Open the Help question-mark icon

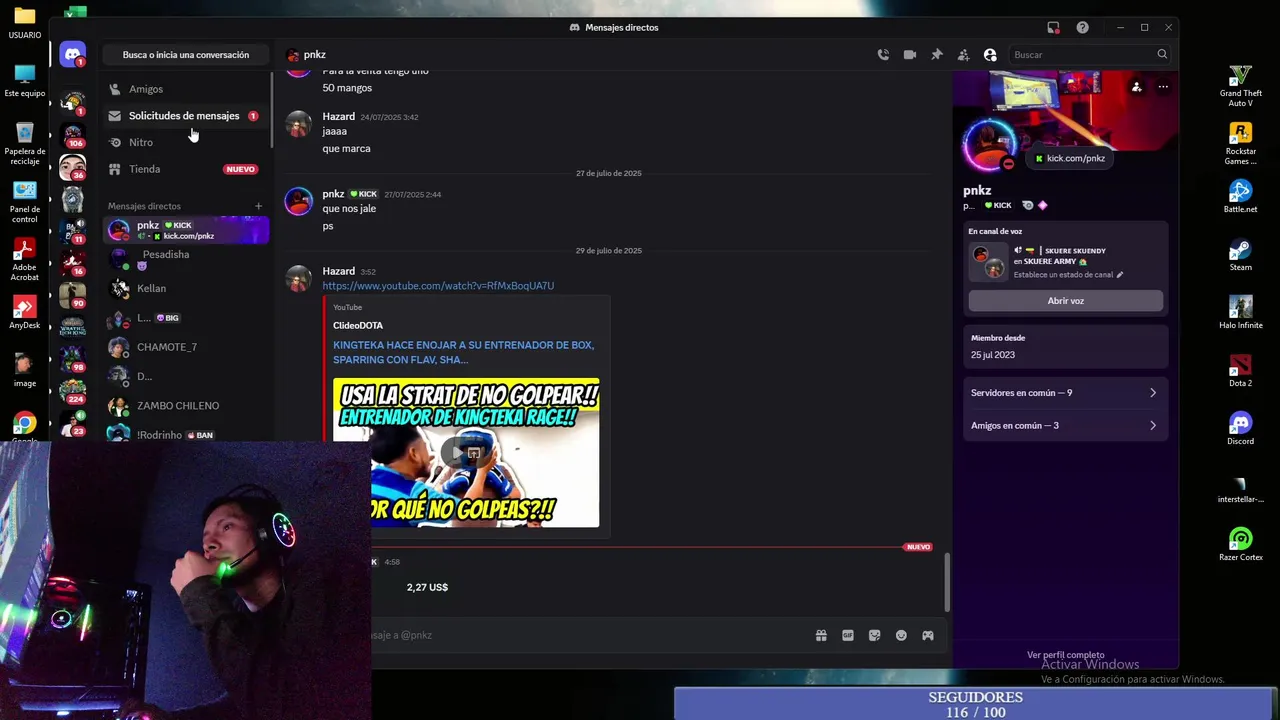tap(1082, 27)
